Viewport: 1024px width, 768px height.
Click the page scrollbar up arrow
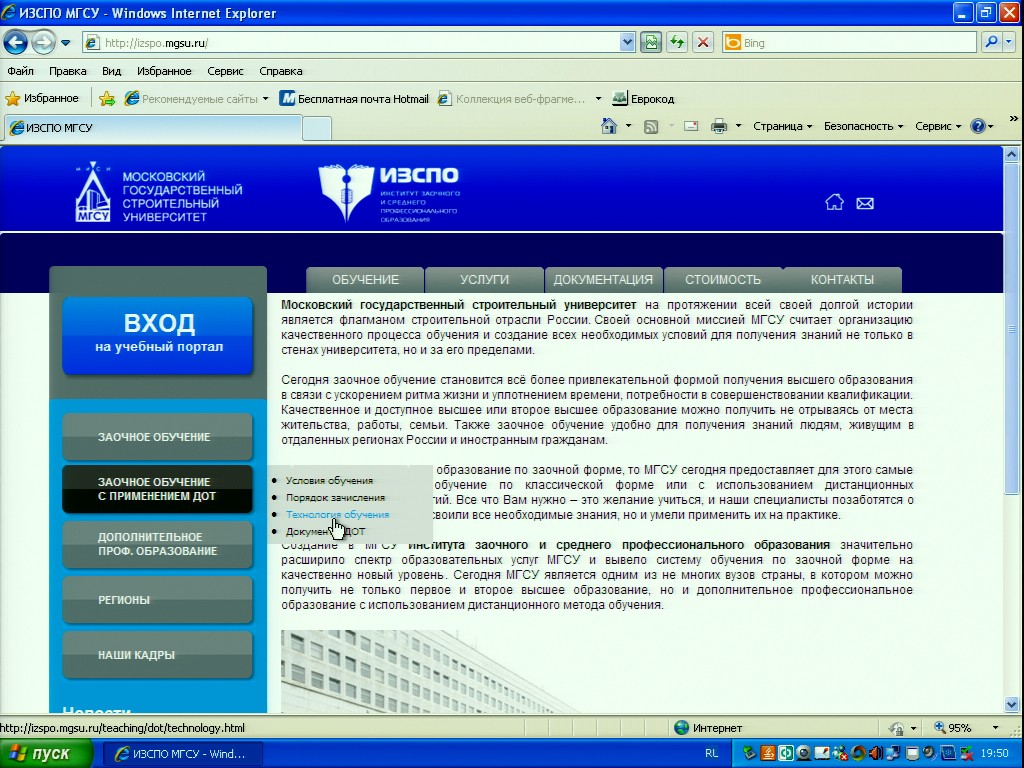click(1012, 155)
